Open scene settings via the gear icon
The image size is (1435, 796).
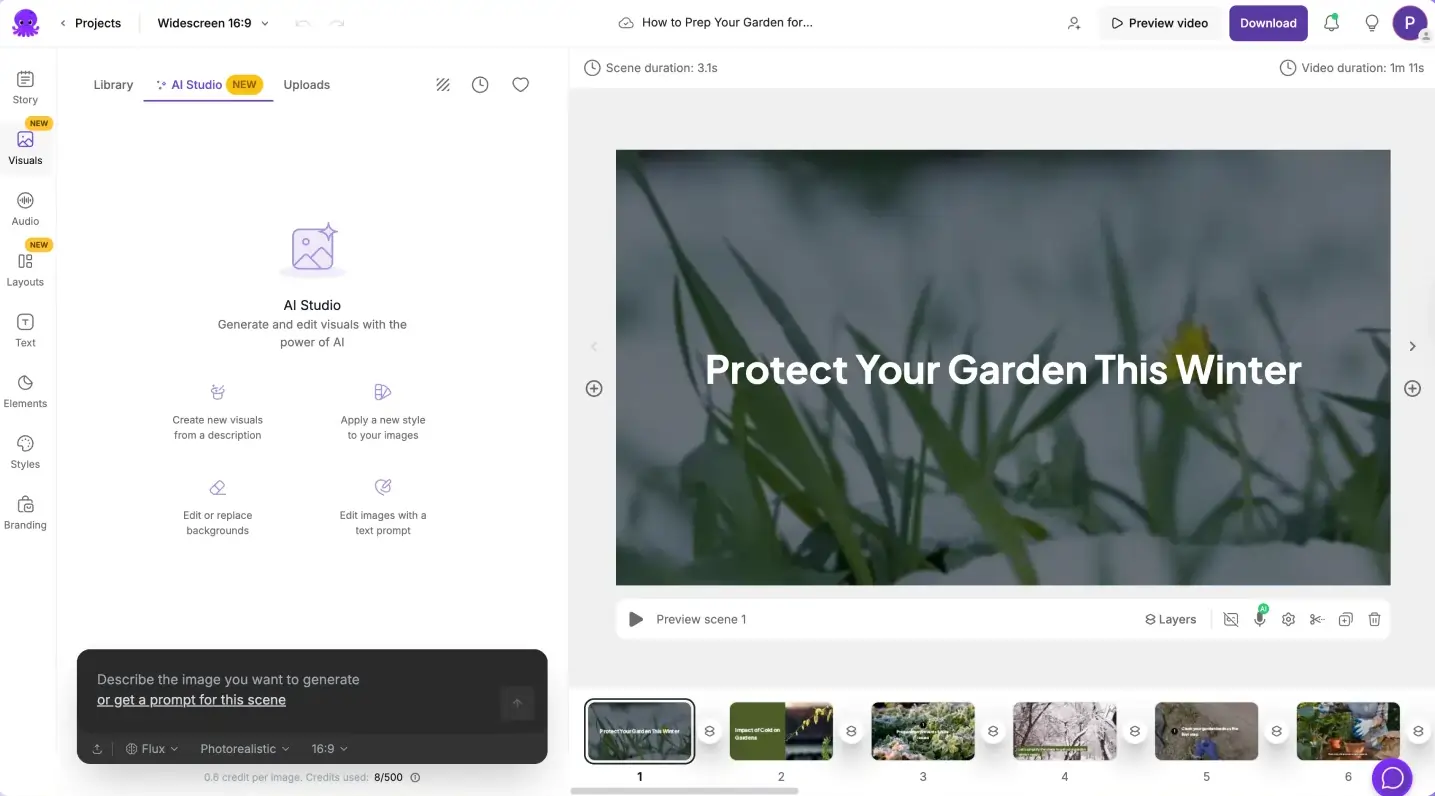(x=1288, y=619)
